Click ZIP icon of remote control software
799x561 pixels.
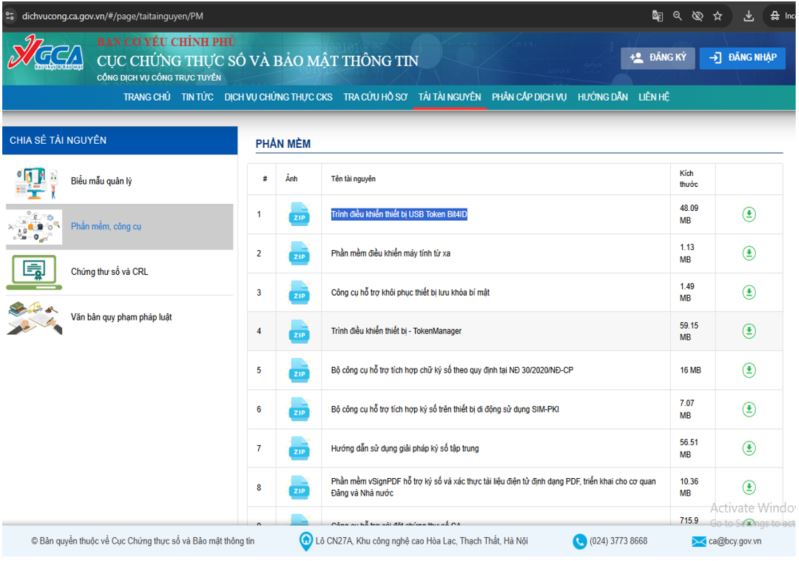click(x=299, y=253)
